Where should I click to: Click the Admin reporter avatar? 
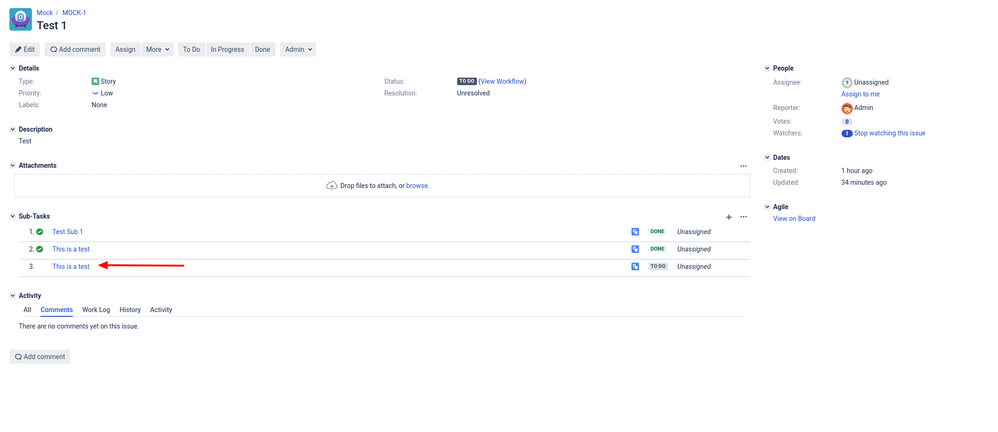[847, 108]
